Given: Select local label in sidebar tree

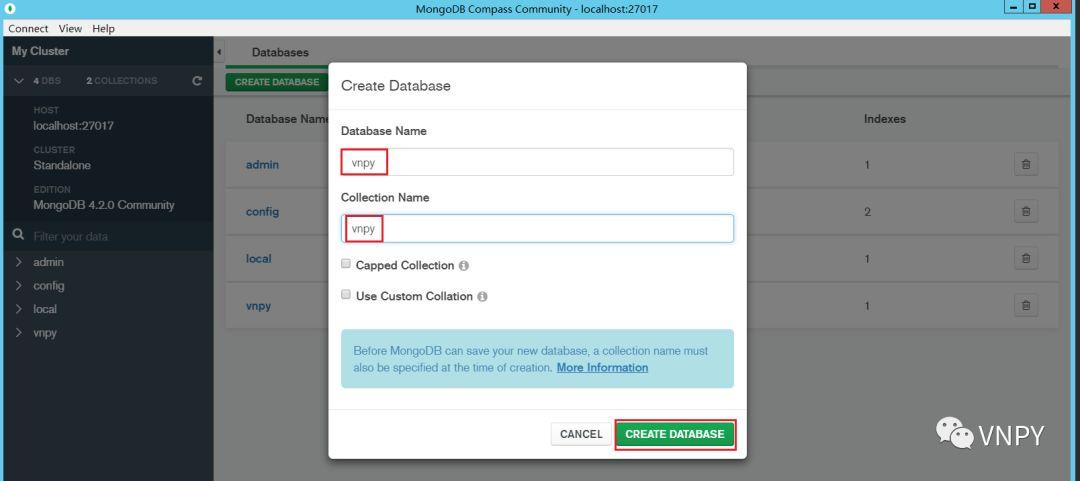Looking at the screenshot, I should 45,309.
